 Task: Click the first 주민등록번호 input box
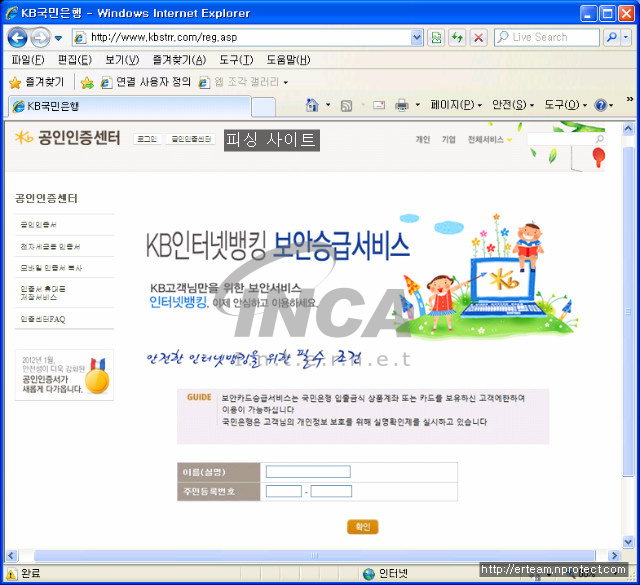pos(284,491)
